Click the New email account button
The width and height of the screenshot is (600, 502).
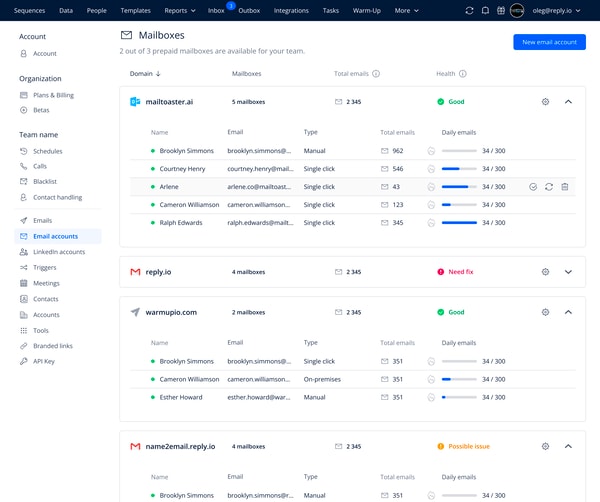tap(549, 42)
